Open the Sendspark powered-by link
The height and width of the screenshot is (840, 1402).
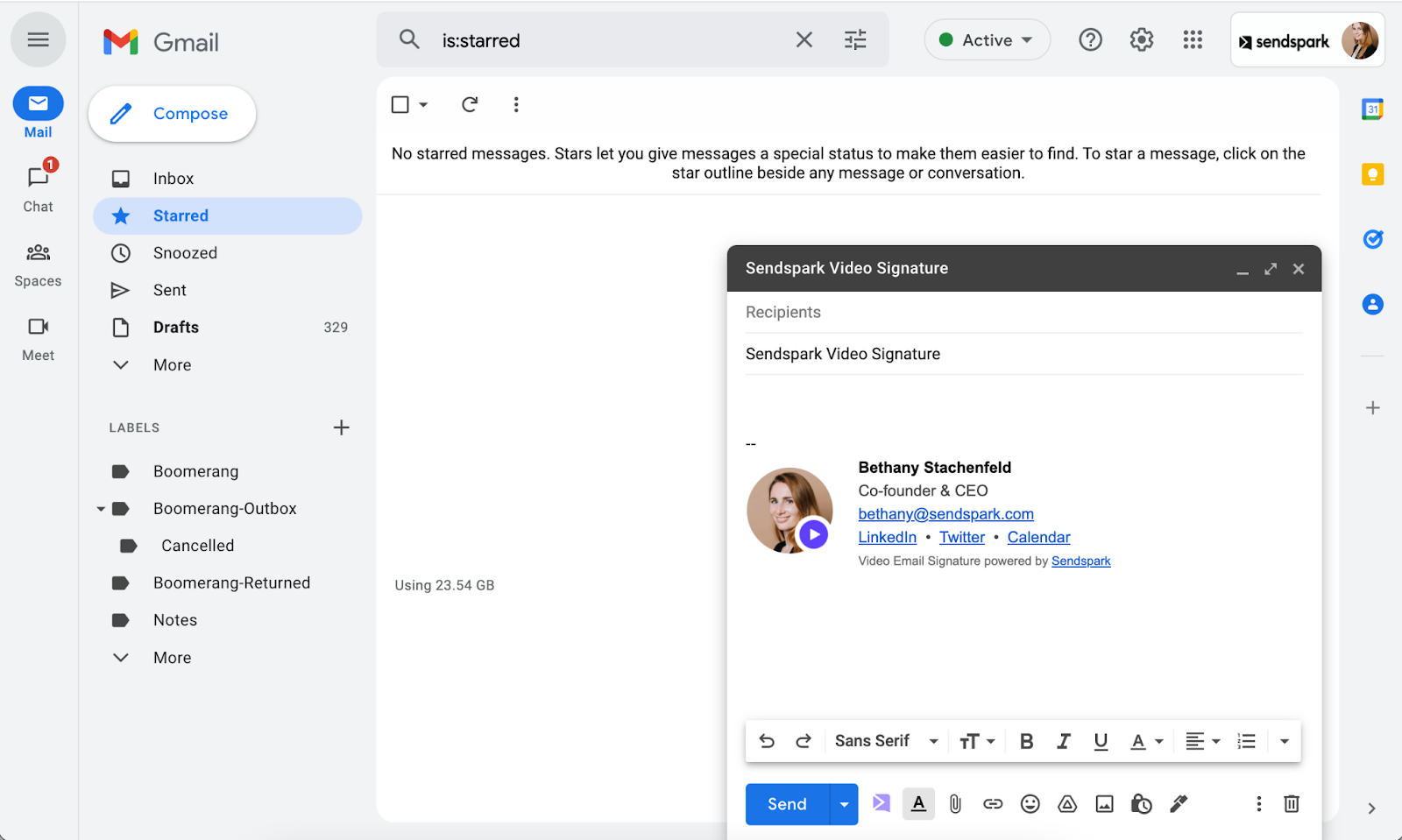[1080, 561]
